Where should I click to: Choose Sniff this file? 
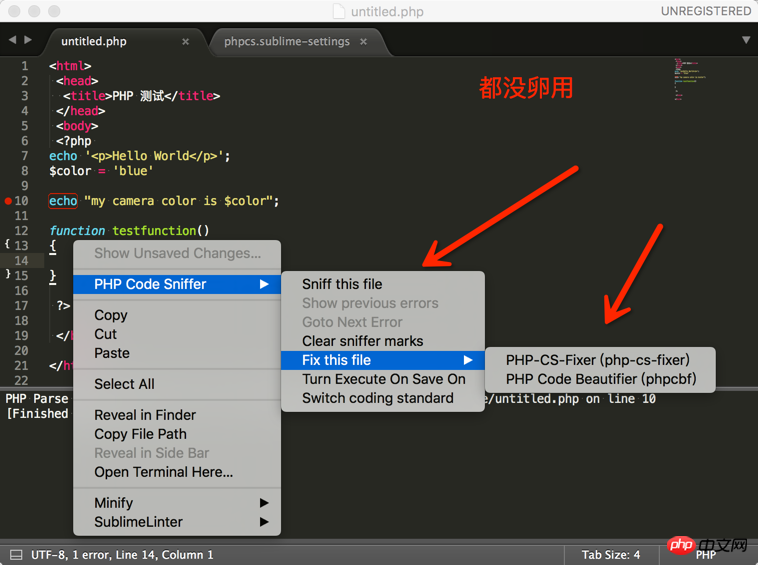coord(383,284)
